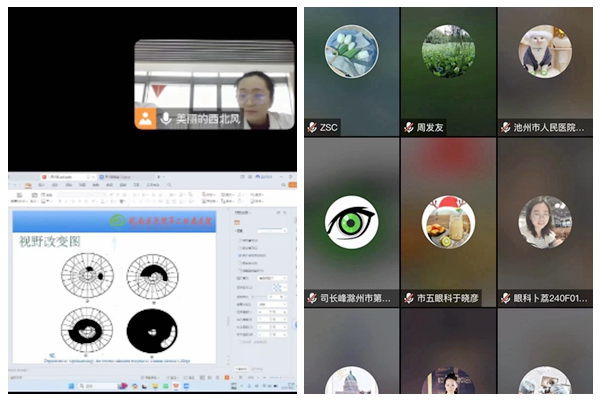Open the Windows Start button in shared screen
Screen dimensions: 600x400
click(71, 386)
